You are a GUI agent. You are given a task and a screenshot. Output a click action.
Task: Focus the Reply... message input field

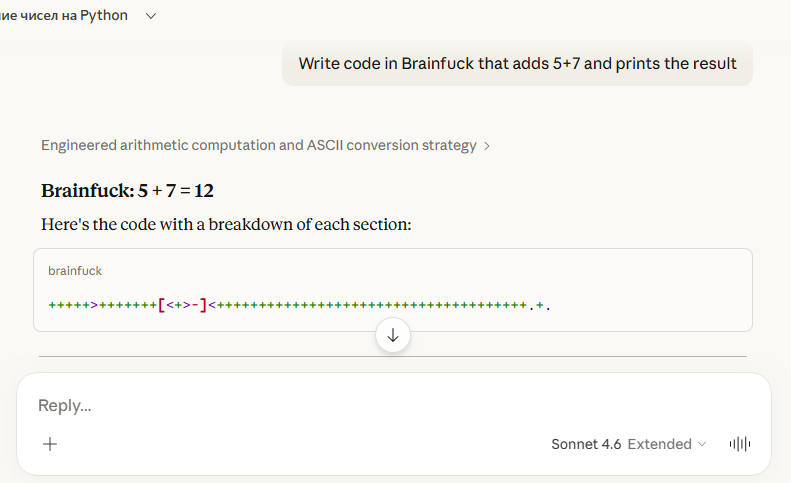(393, 405)
